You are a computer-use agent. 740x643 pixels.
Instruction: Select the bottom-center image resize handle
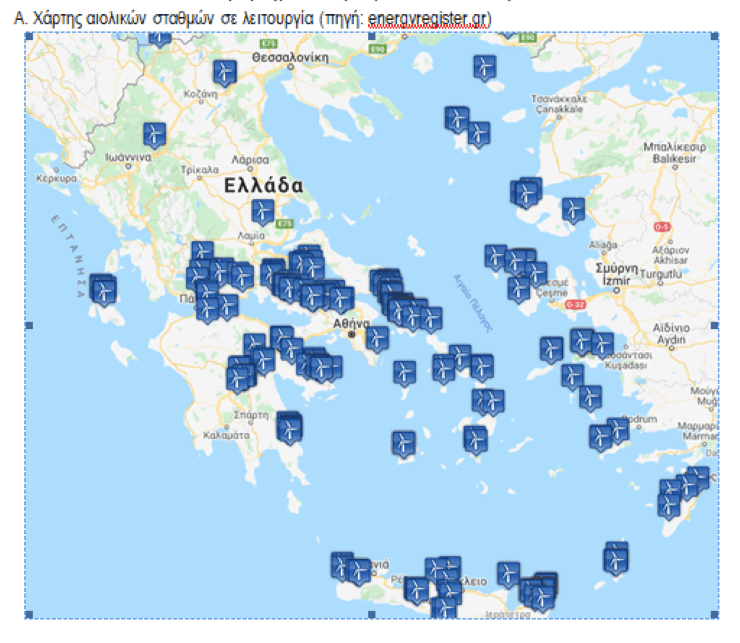tap(372, 613)
